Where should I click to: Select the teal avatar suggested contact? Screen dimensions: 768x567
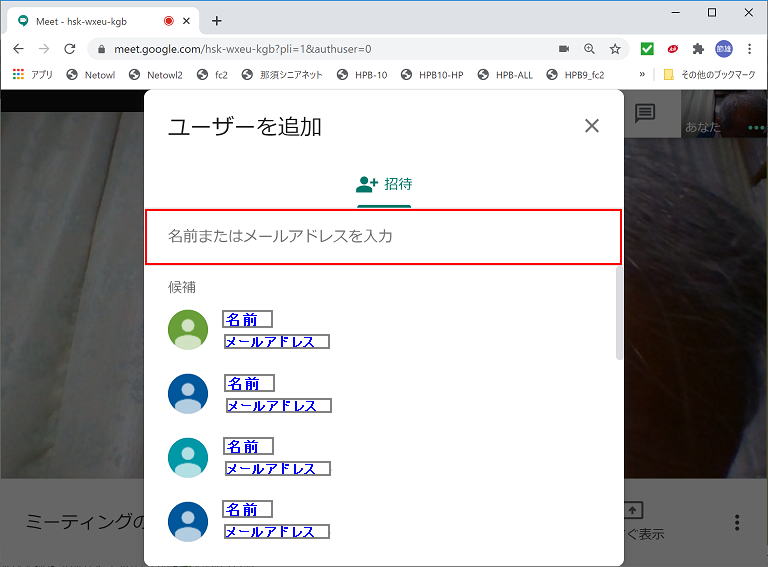point(188,457)
